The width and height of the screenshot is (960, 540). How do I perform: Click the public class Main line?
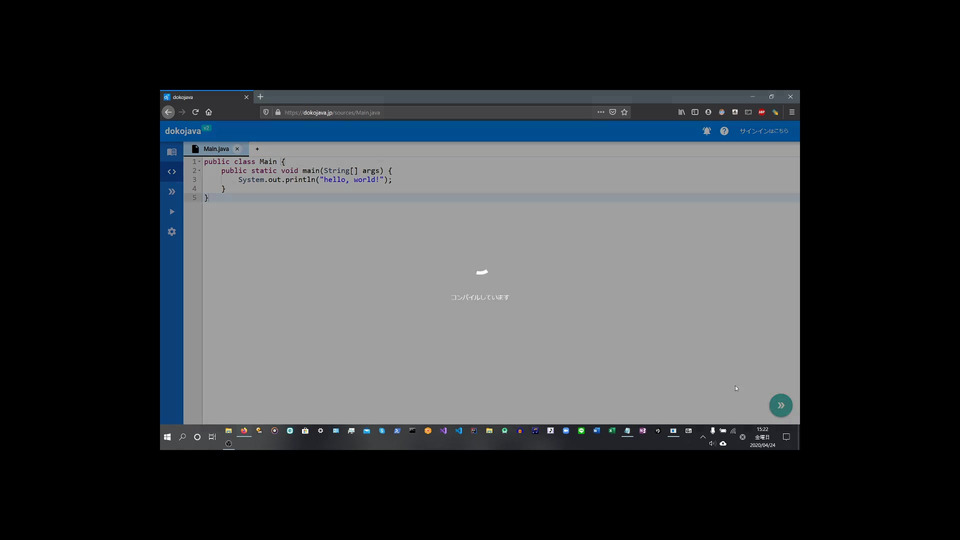tap(244, 162)
